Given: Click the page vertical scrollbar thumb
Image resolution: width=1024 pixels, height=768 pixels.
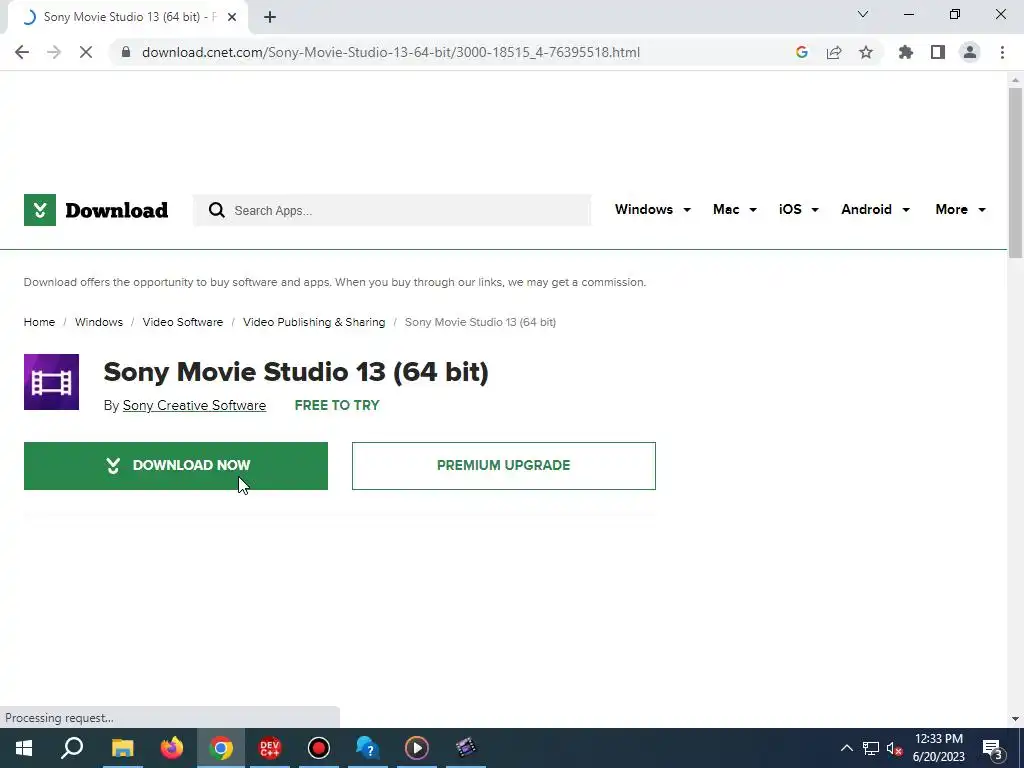Looking at the screenshot, I should tap(1015, 173).
